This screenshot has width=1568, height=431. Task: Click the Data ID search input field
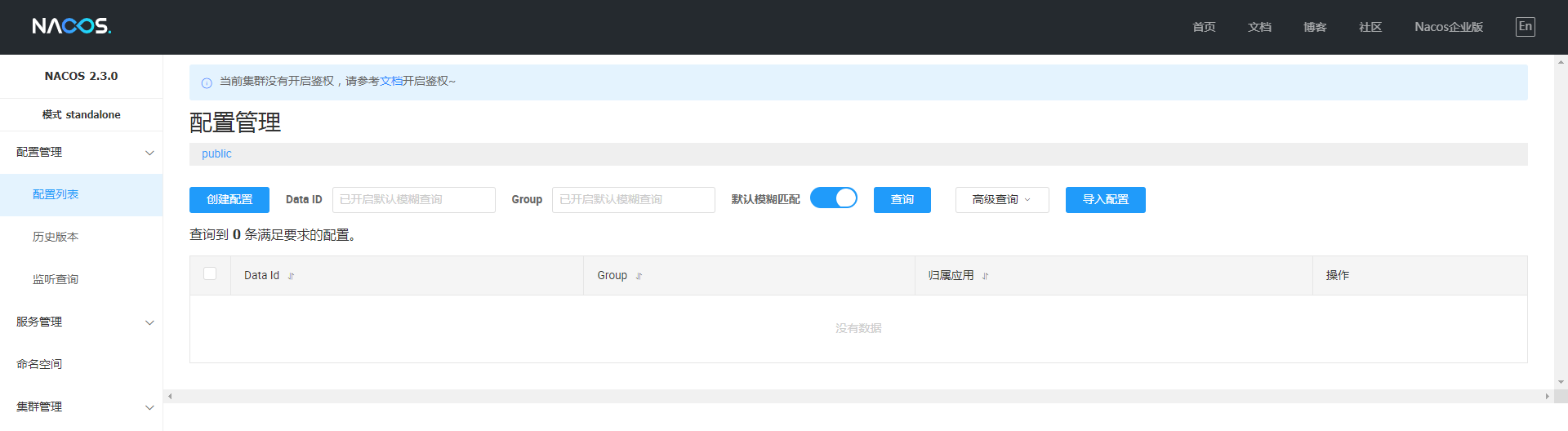(x=413, y=200)
